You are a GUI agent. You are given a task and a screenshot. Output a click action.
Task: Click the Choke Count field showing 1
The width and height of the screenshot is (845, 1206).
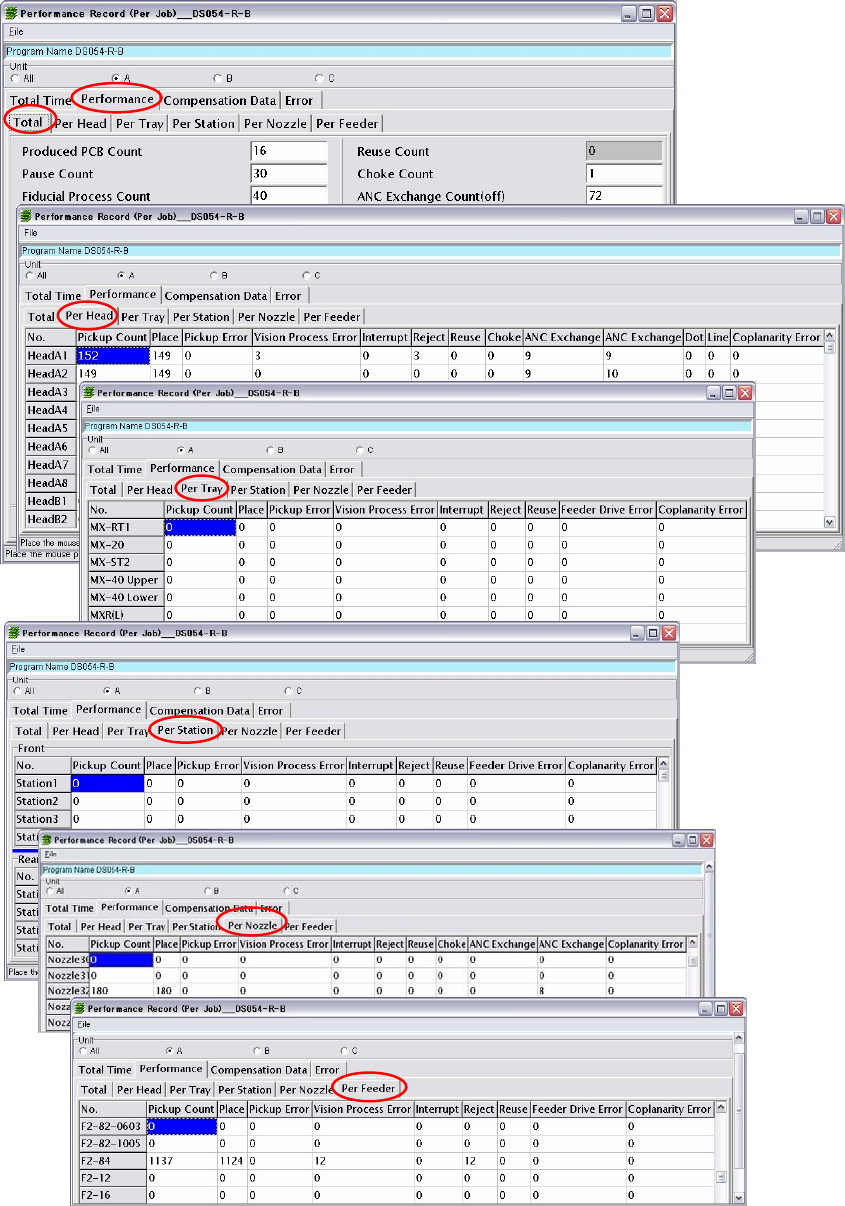tap(625, 174)
